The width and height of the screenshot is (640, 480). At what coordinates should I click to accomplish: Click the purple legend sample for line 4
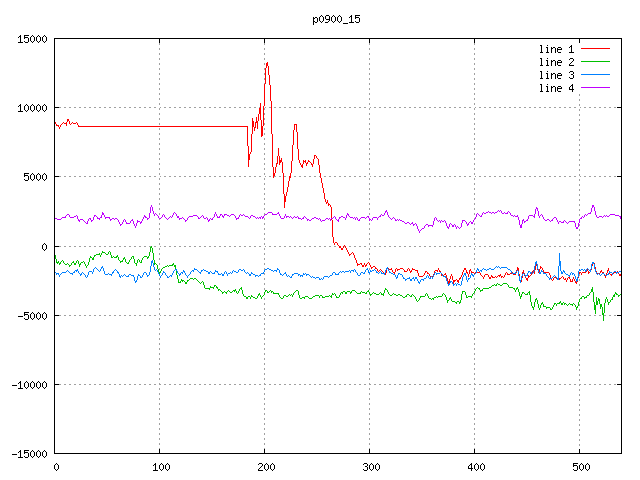pos(596,88)
